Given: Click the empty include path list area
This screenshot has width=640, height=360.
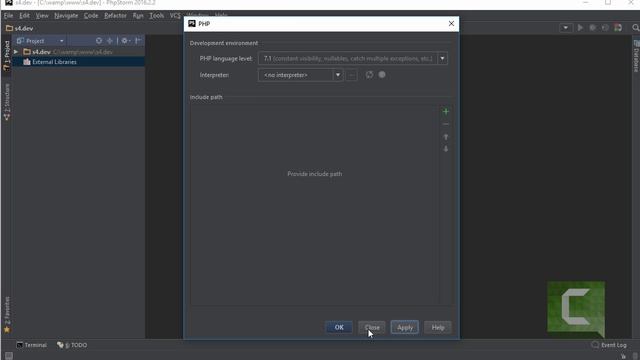Looking at the screenshot, I should click(x=314, y=204).
